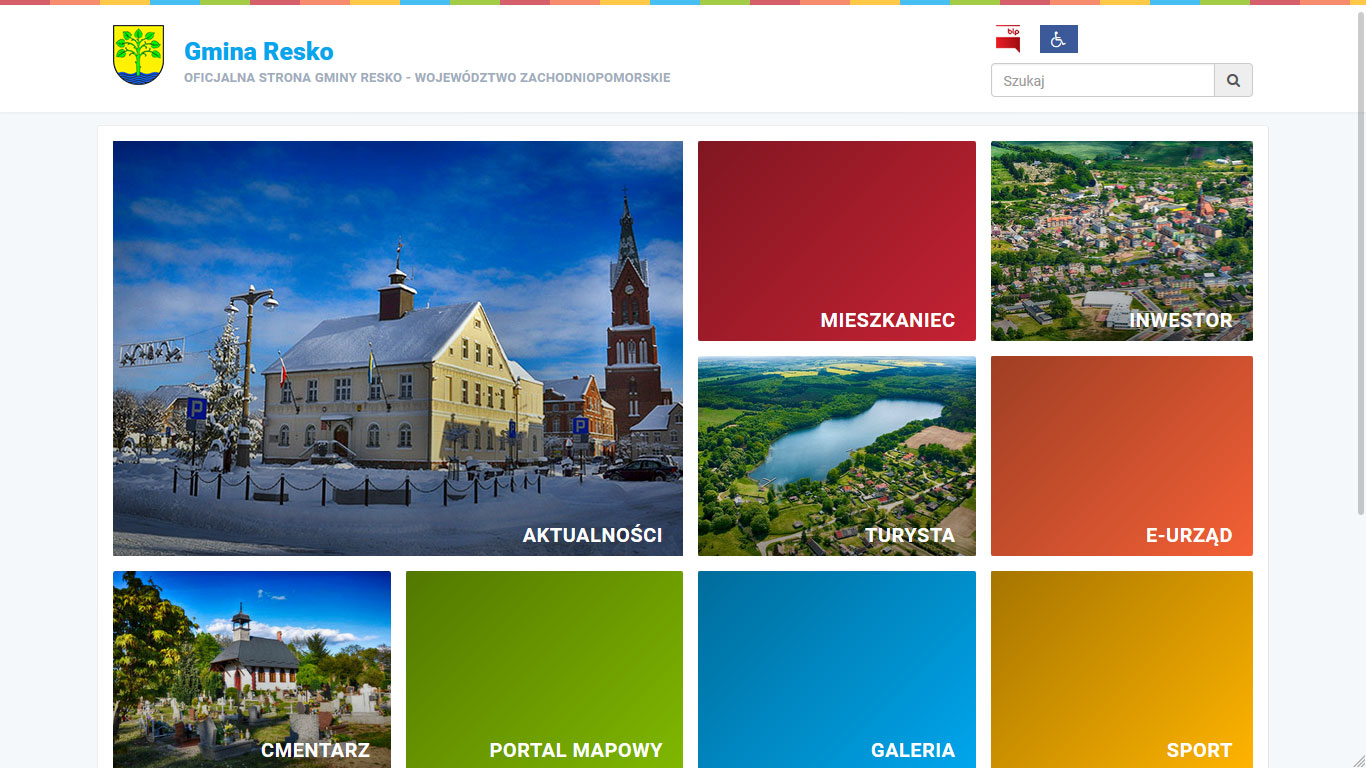This screenshot has width=1366, height=768.
Task: Click the Gmina Resko coat of arms logo
Action: [138, 55]
